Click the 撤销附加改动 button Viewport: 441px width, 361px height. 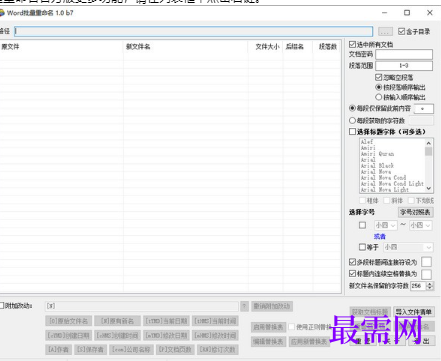(x=272, y=306)
